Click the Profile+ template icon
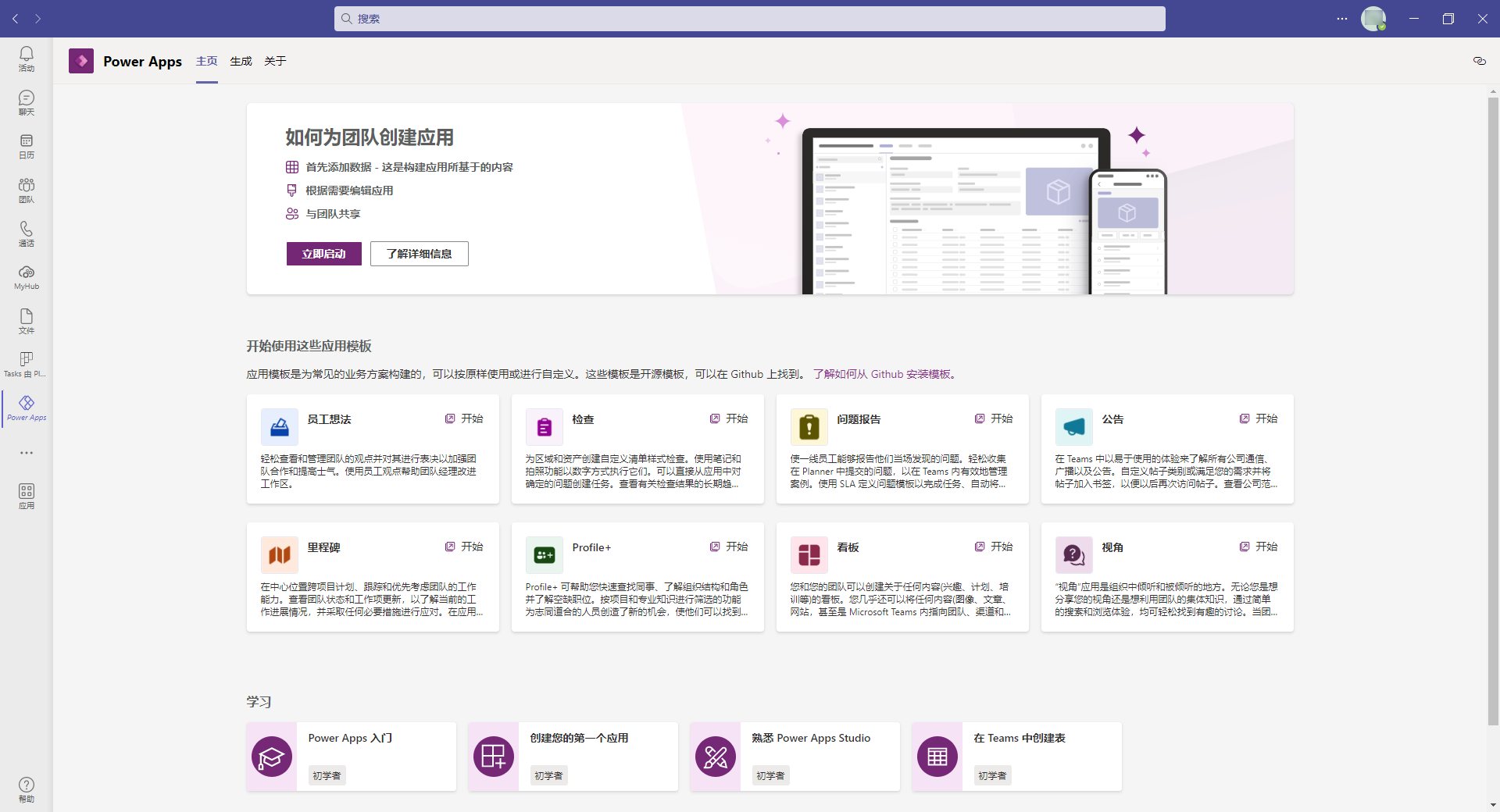The height and width of the screenshot is (812, 1500). pyautogui.click(x=545, y=555)
